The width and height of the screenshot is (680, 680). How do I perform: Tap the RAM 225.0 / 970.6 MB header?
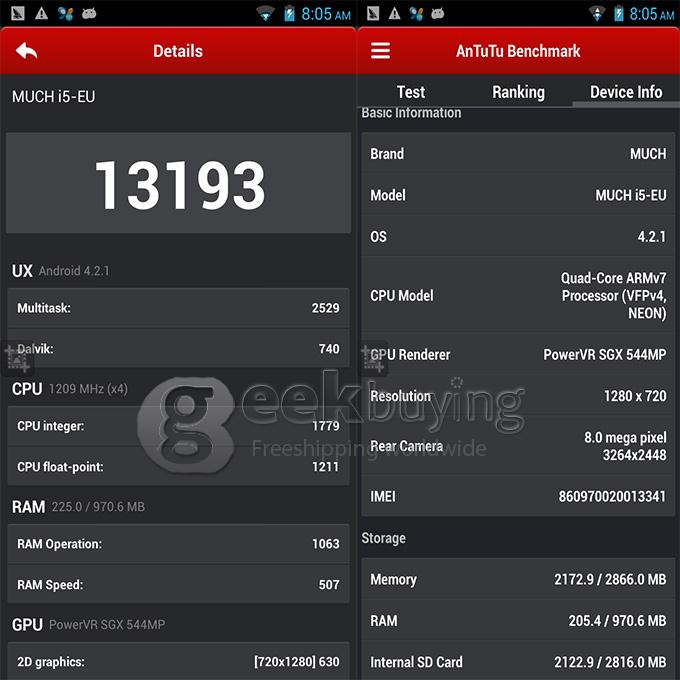click(x=78, y=507)
